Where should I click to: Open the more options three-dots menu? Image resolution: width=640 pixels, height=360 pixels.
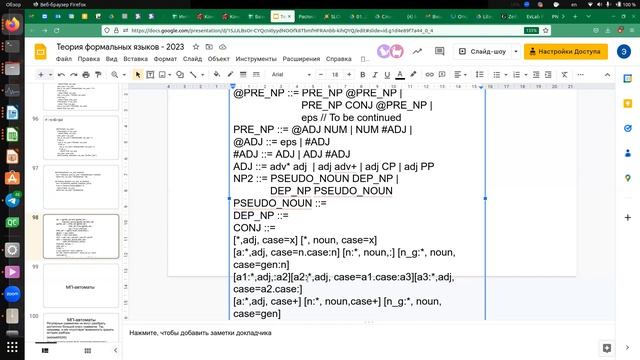click(x=580, y=74)
